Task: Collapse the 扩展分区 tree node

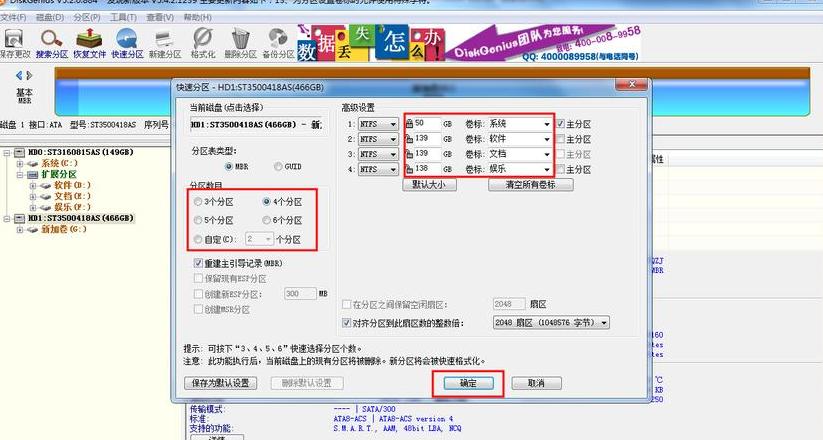Action: (x=20, y=174)
